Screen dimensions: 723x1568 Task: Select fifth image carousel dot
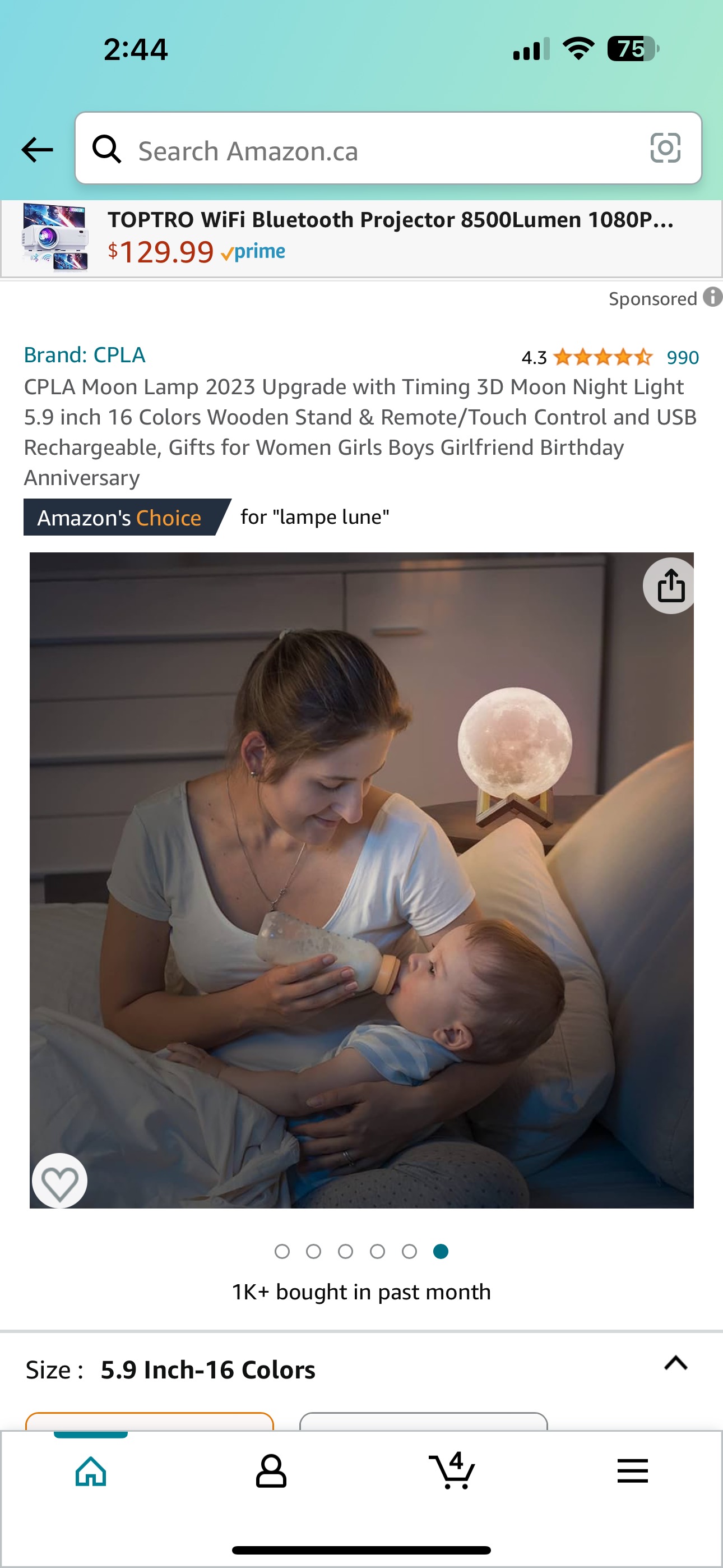tap(409, 1252)
